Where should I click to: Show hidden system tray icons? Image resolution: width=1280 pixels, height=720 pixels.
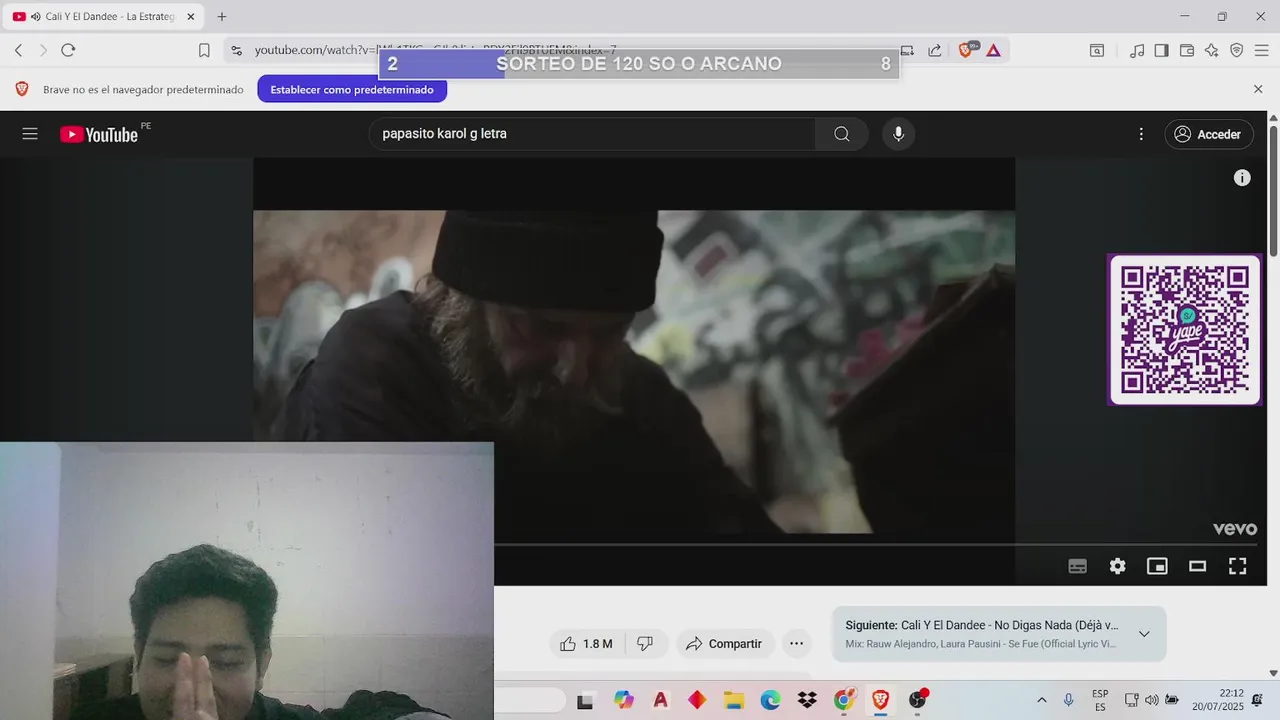[1041, 700]
